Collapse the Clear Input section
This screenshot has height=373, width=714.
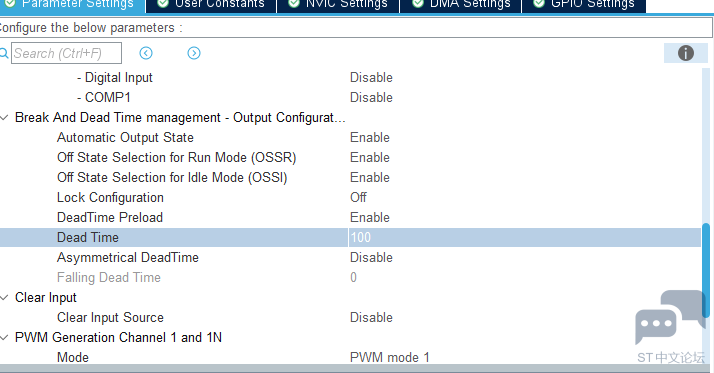pyautogui.click(x=4, y=298)
